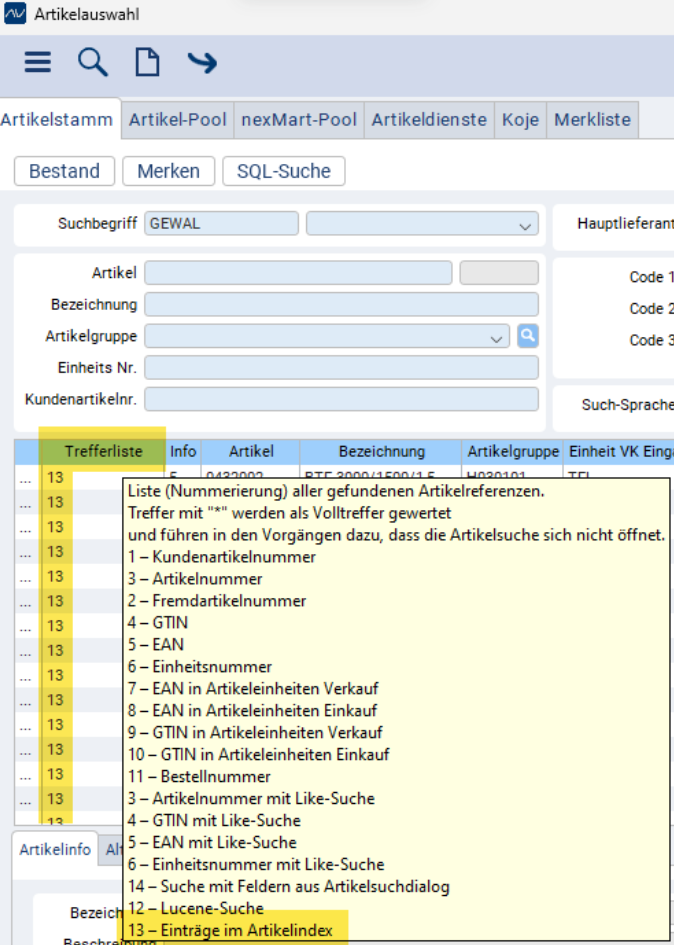Click into the Kundenartikelnr. input field
This screenshot has height=945, width=674.
[341, 400]
